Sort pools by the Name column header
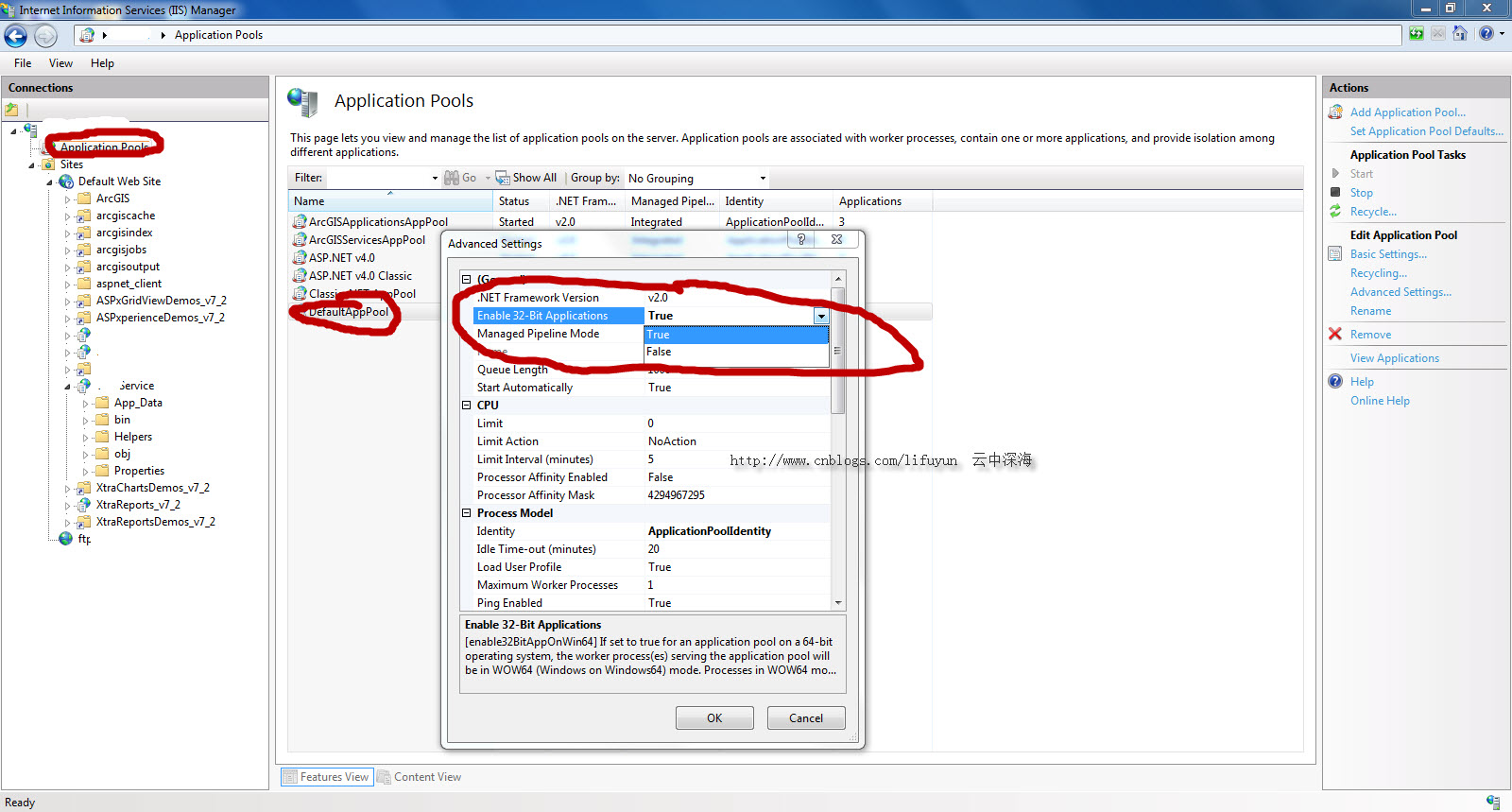The width and height of the screenshot is (1512, 812). 390,201
